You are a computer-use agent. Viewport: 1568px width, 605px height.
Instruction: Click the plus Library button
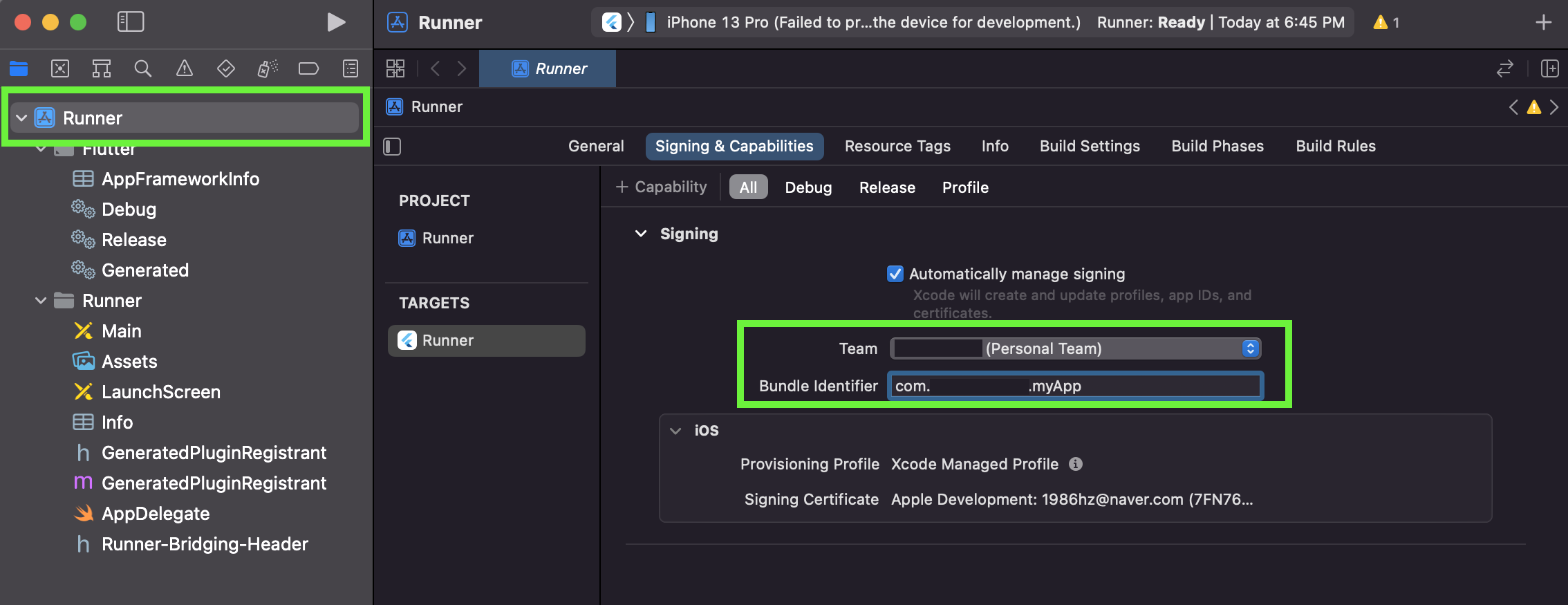(x=1544, y=22)
